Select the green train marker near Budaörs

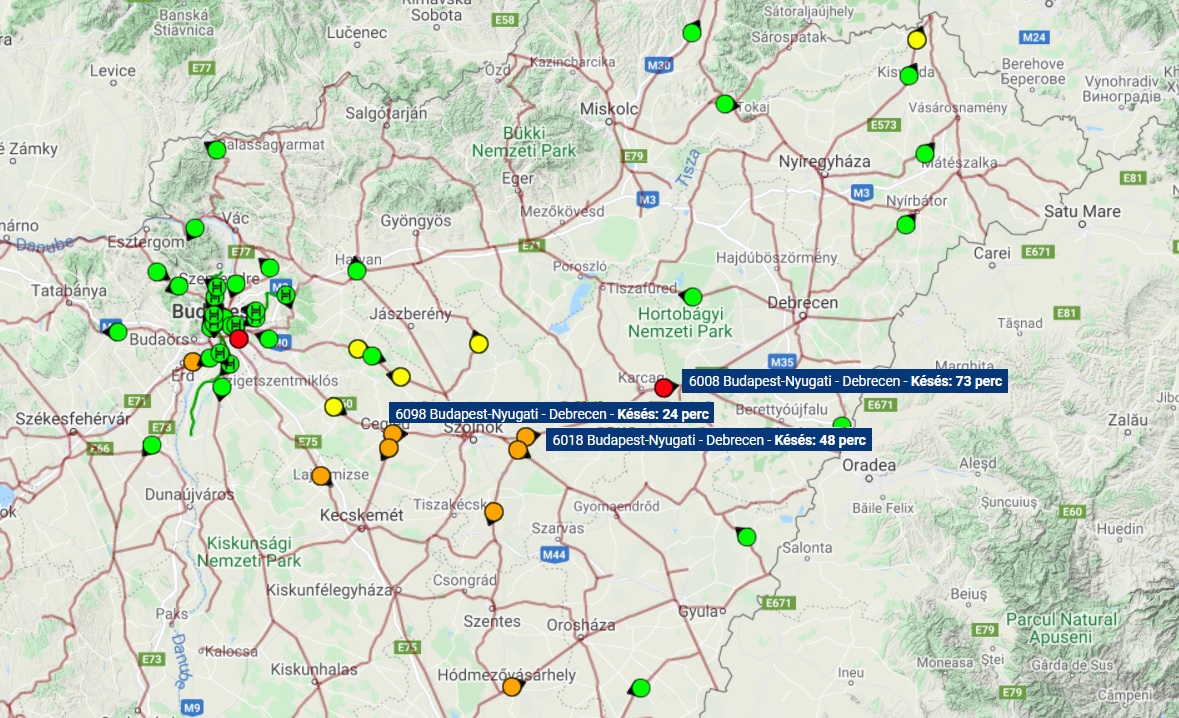point(118,332)
